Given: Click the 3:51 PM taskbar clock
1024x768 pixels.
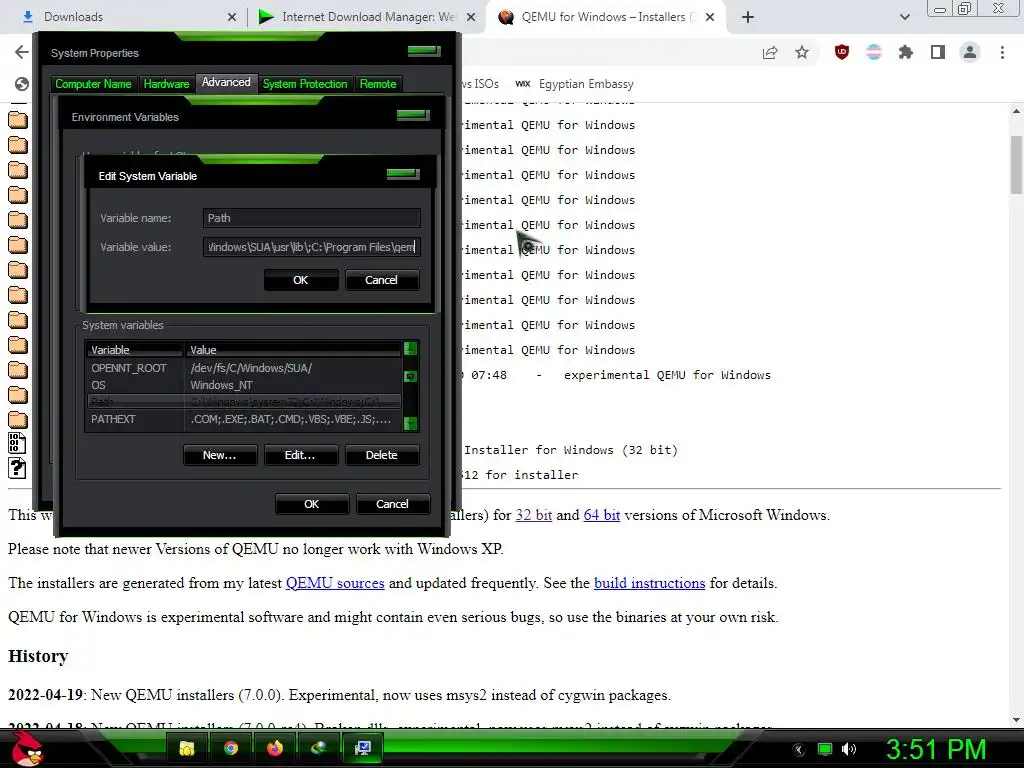Looking at the screenshot, I should coord(935,749).
